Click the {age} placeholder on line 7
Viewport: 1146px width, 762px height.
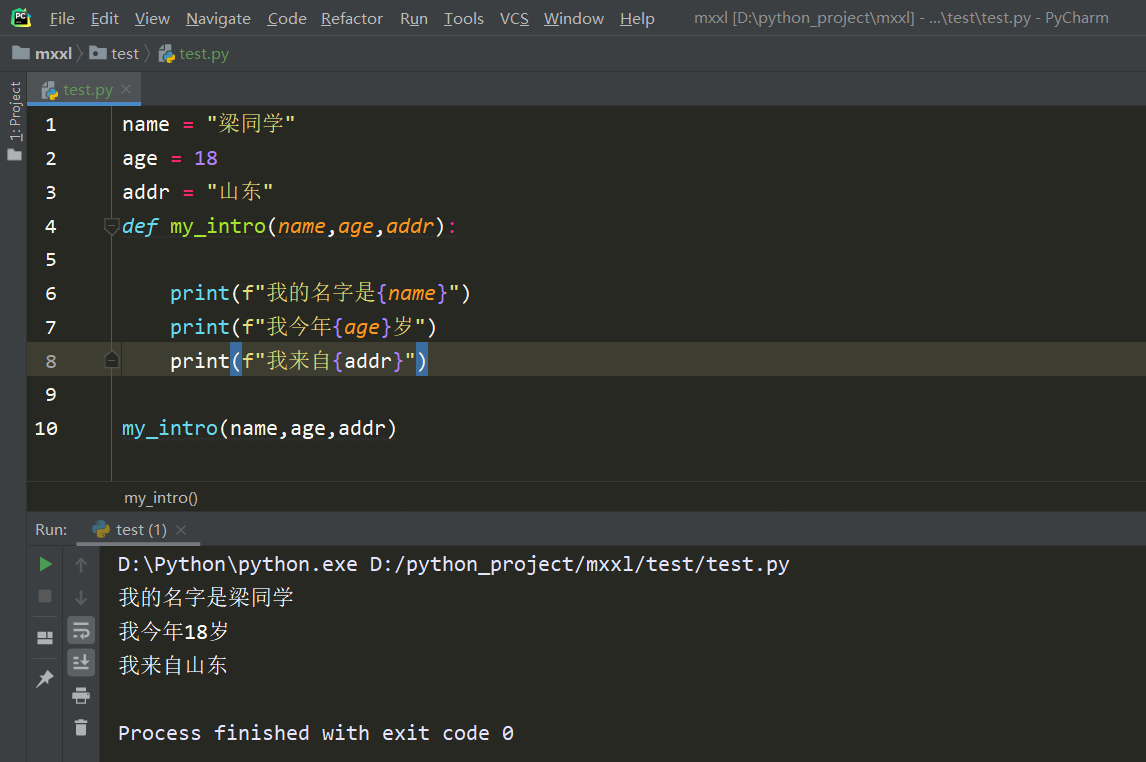click(363, 327)
